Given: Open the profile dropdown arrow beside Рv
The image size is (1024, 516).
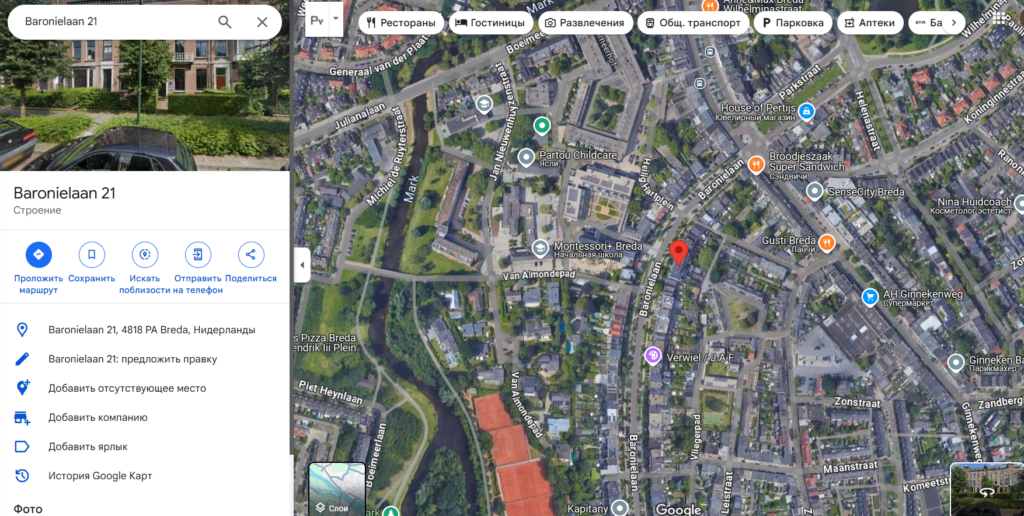Looking at the screenshot, I should (336, 19).
